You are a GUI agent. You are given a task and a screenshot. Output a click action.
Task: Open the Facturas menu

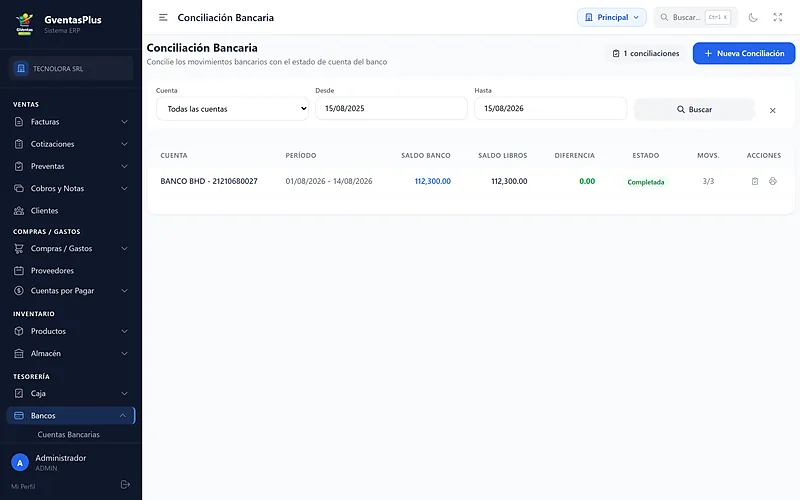(71, 122)
